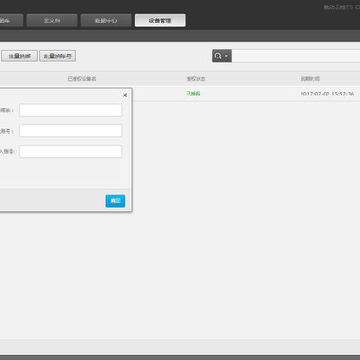This screenshot has height=360, width=360.
Task: Click the green 已授权 status in the row
Action: point(193,94)
